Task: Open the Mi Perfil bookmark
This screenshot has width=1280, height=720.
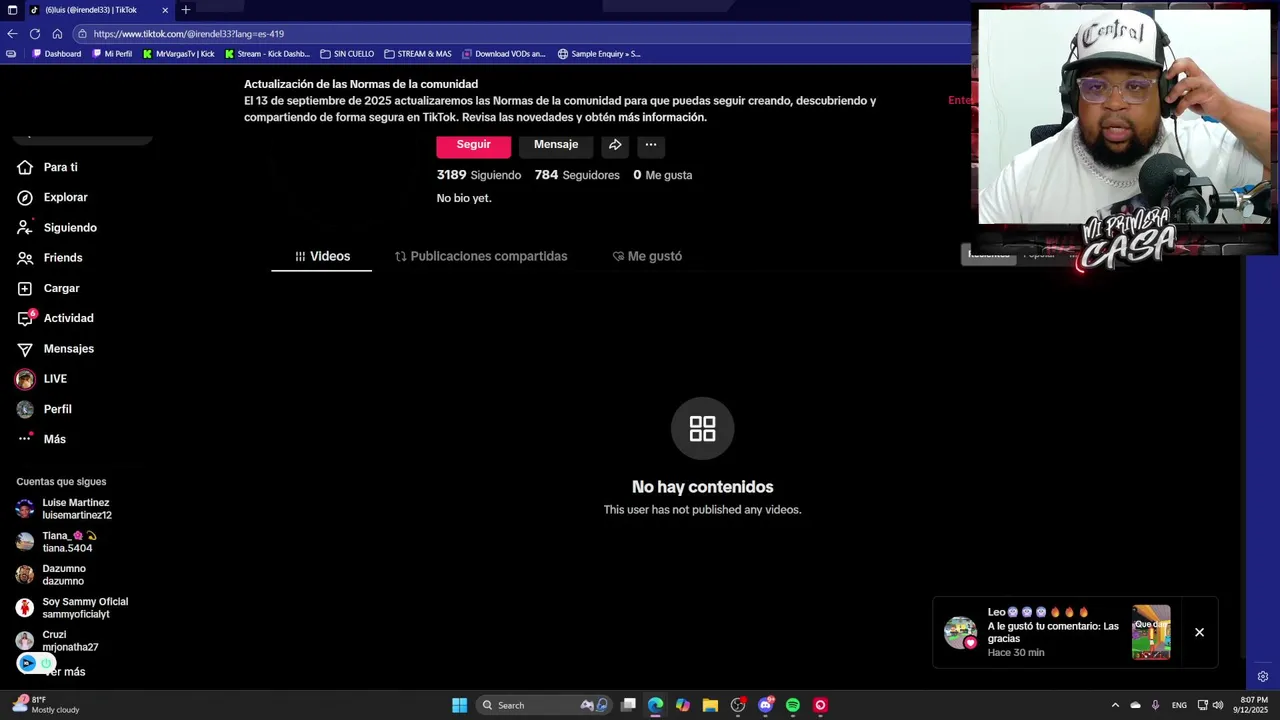Action: point(111,54)
